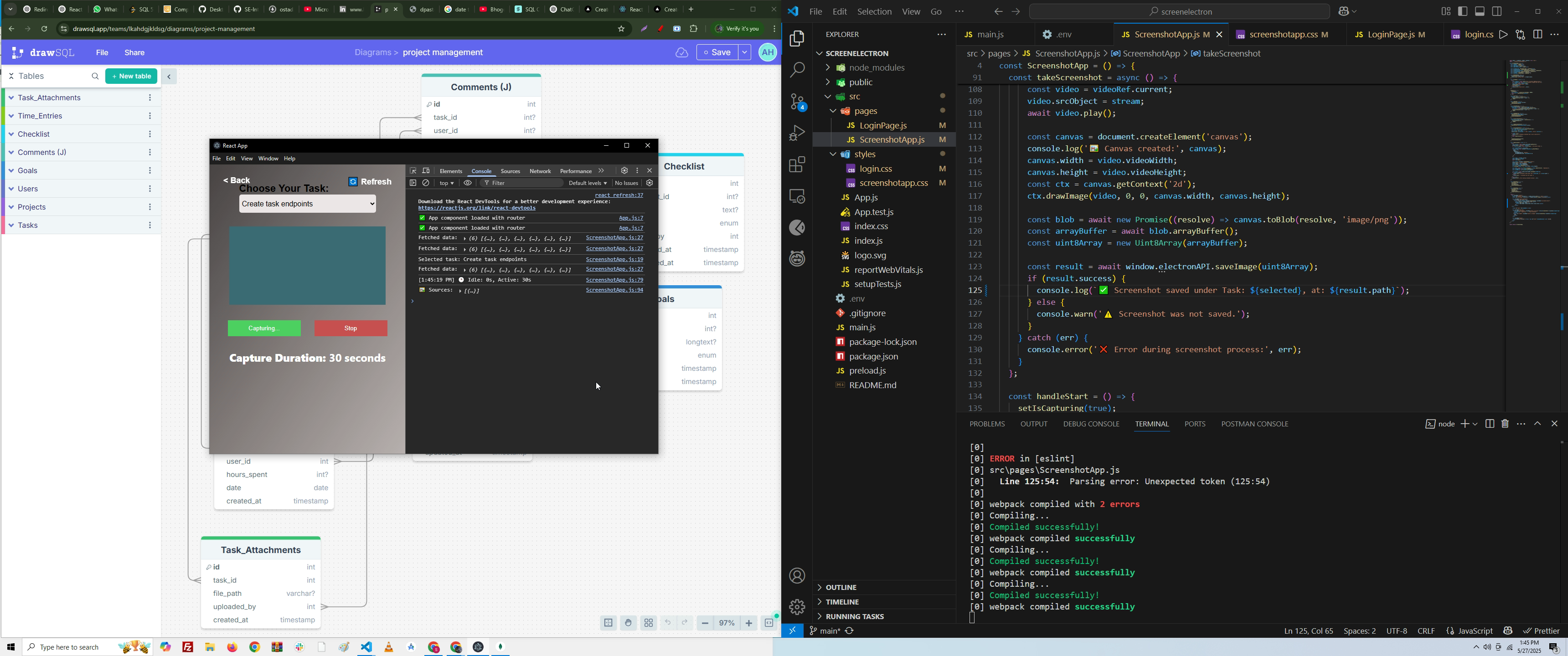
Task: Zoom in the diagram with plus icon
Action: point(749,623)
